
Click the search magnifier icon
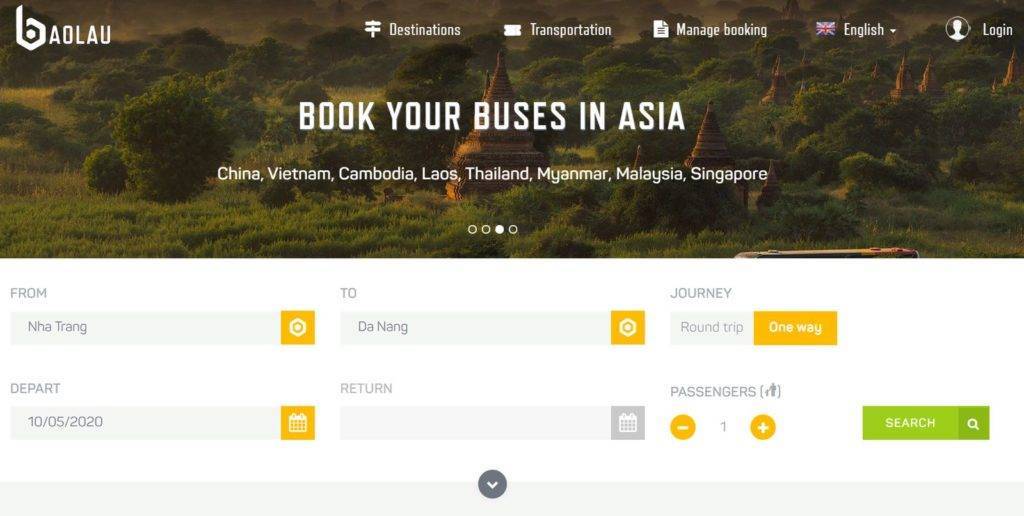[x=974, y=423]
